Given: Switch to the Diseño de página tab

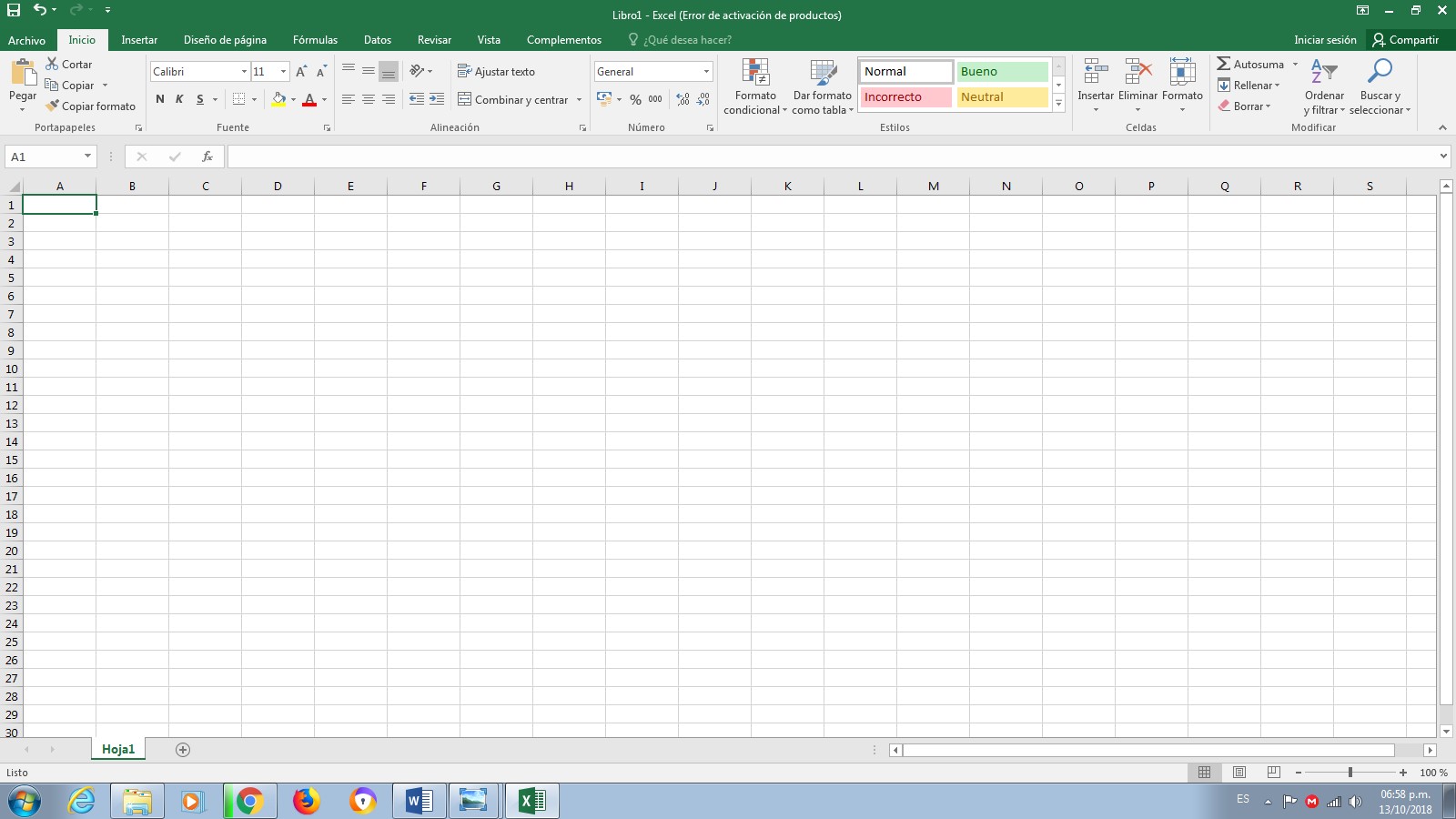Looking at the screenshot, I should [x=225, y=40].
